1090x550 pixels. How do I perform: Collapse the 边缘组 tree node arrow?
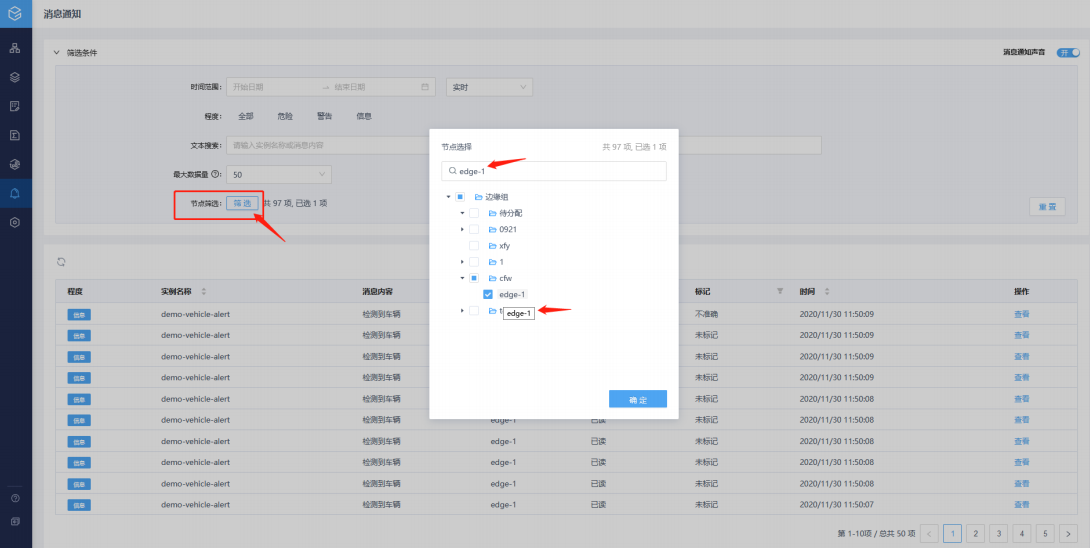[x=448, y=197]
